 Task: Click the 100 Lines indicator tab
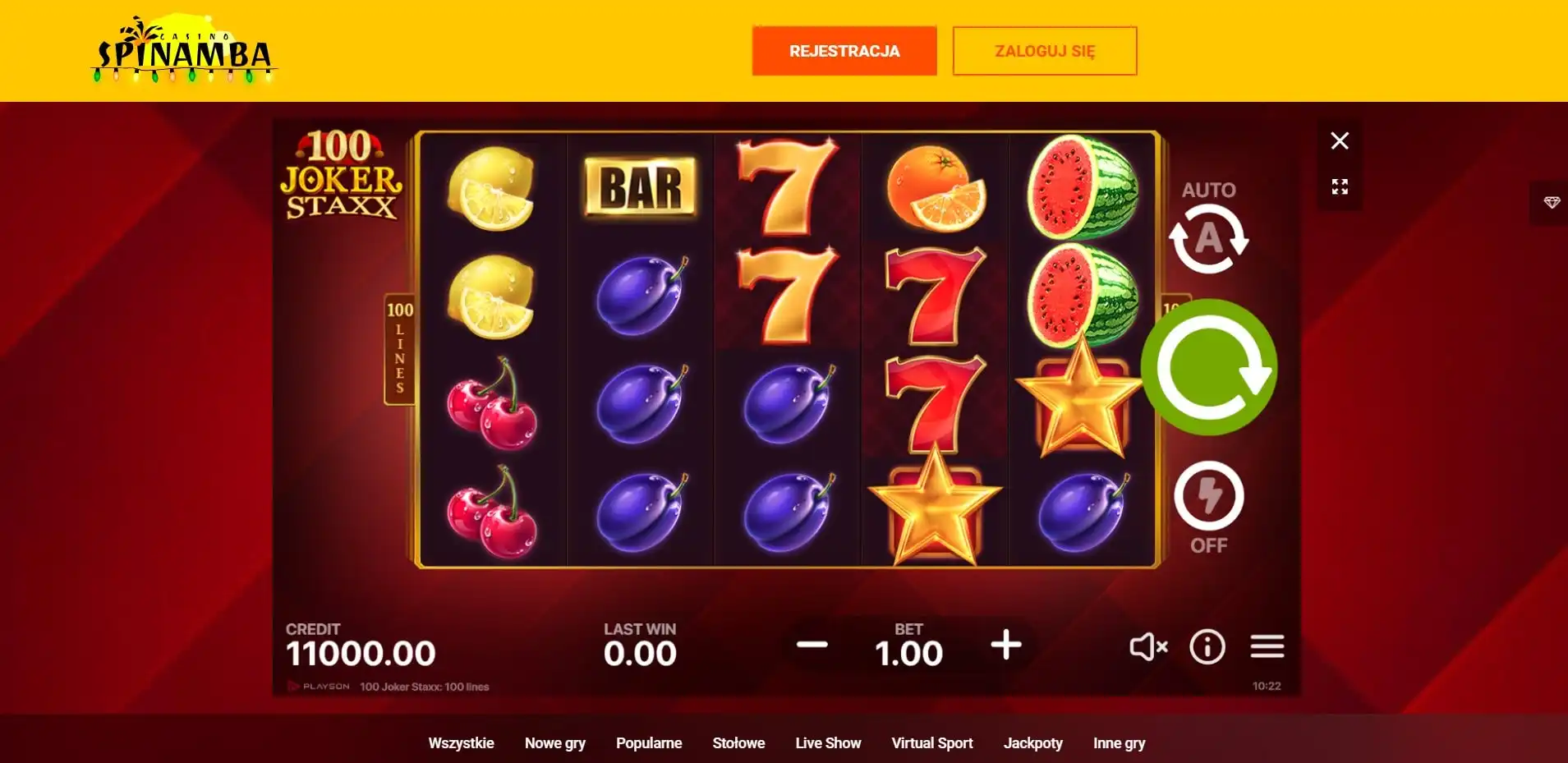point(400,349)
